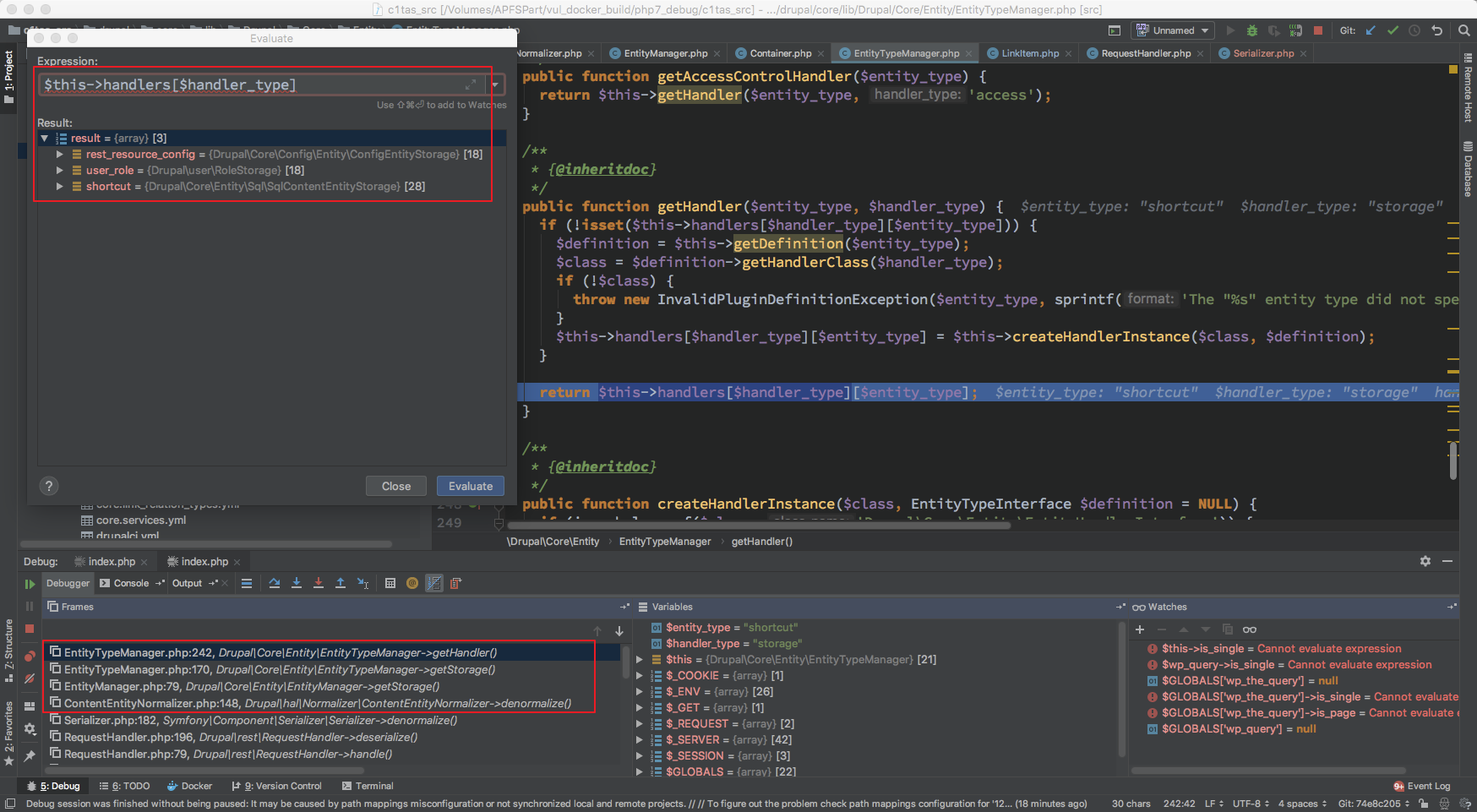Toggle Mute Breakpoints in debug sidebar
This screenshot has height=812, width=1477.
coord(30,678)
